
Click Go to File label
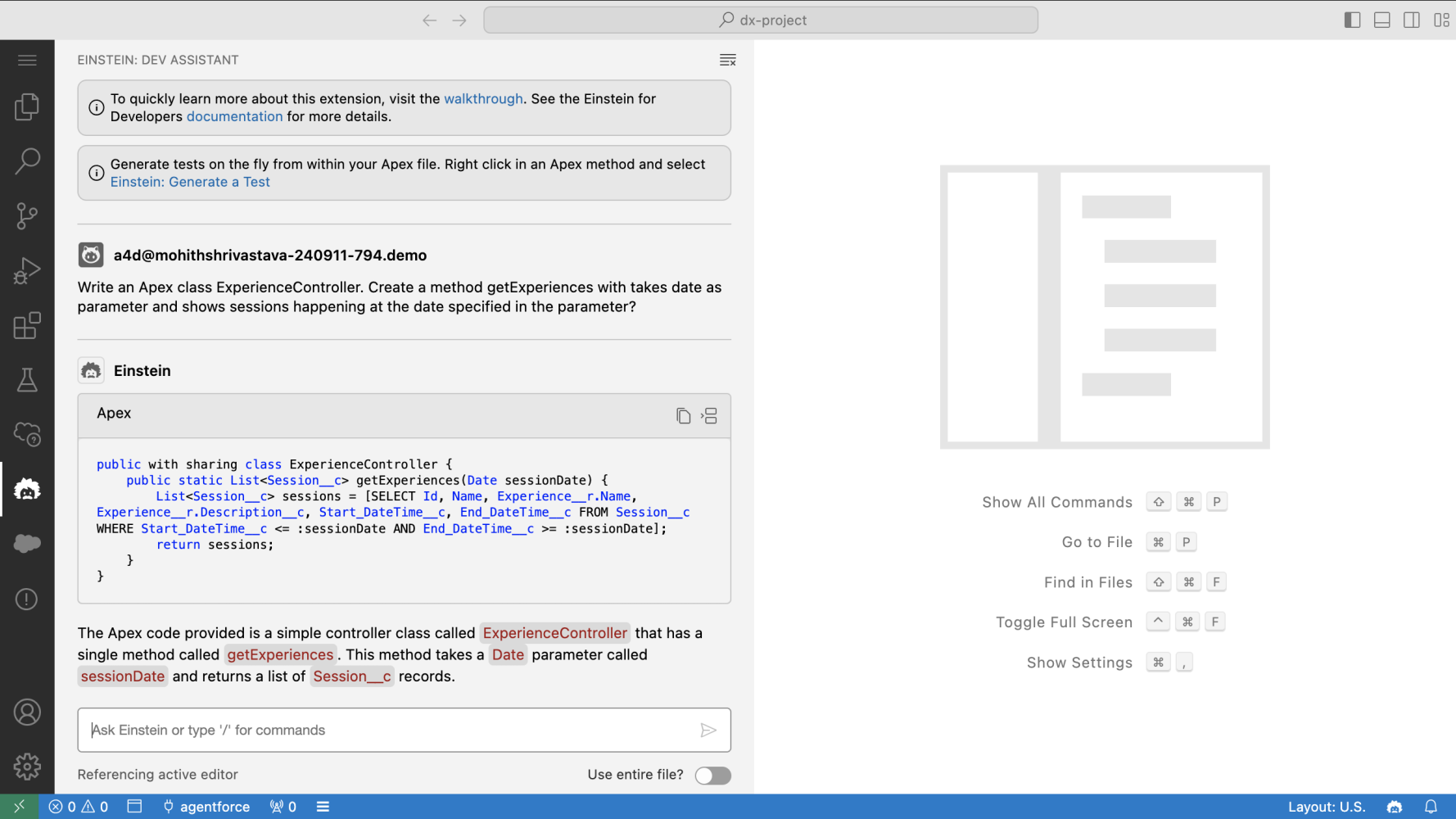click(1097, 542)
